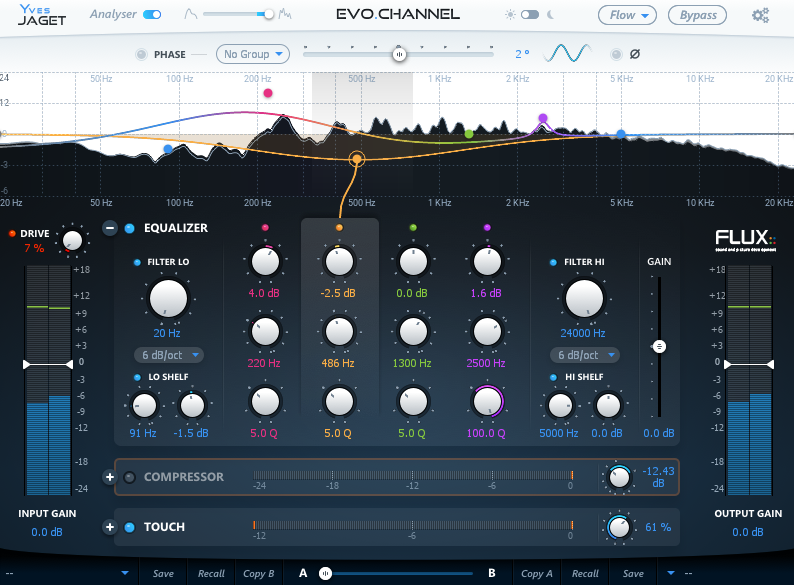Click the Touch amount knob

pyautogui.click(x=619, y=527)
